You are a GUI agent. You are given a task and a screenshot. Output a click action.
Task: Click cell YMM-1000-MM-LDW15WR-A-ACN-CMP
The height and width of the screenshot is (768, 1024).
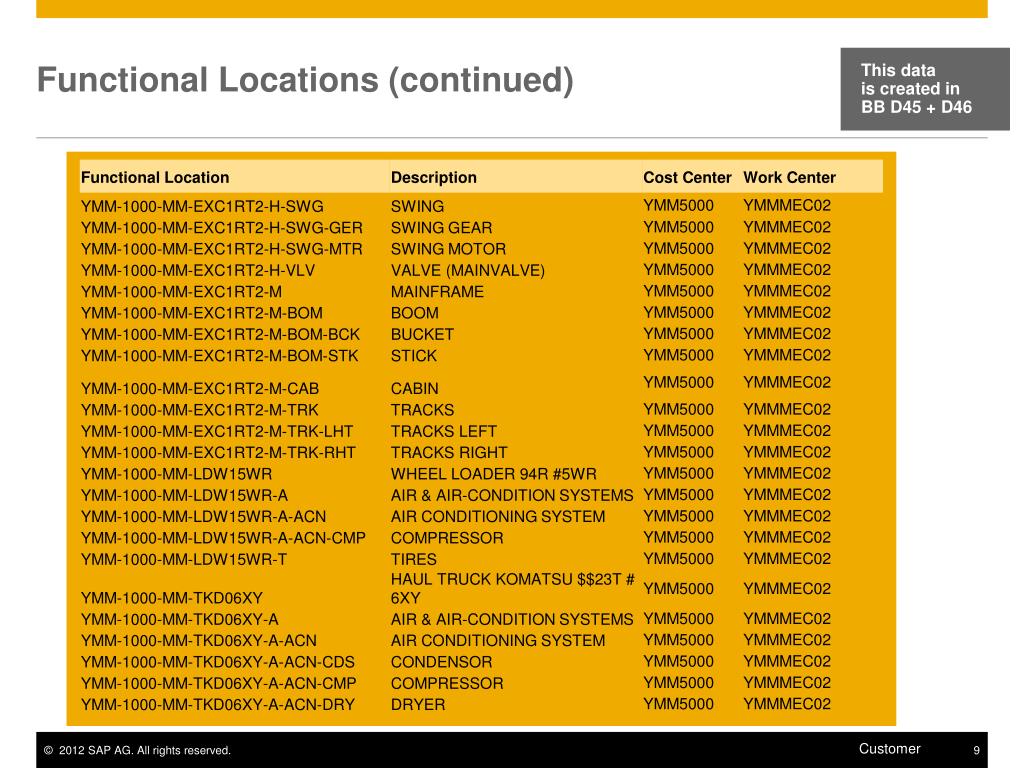223,538
